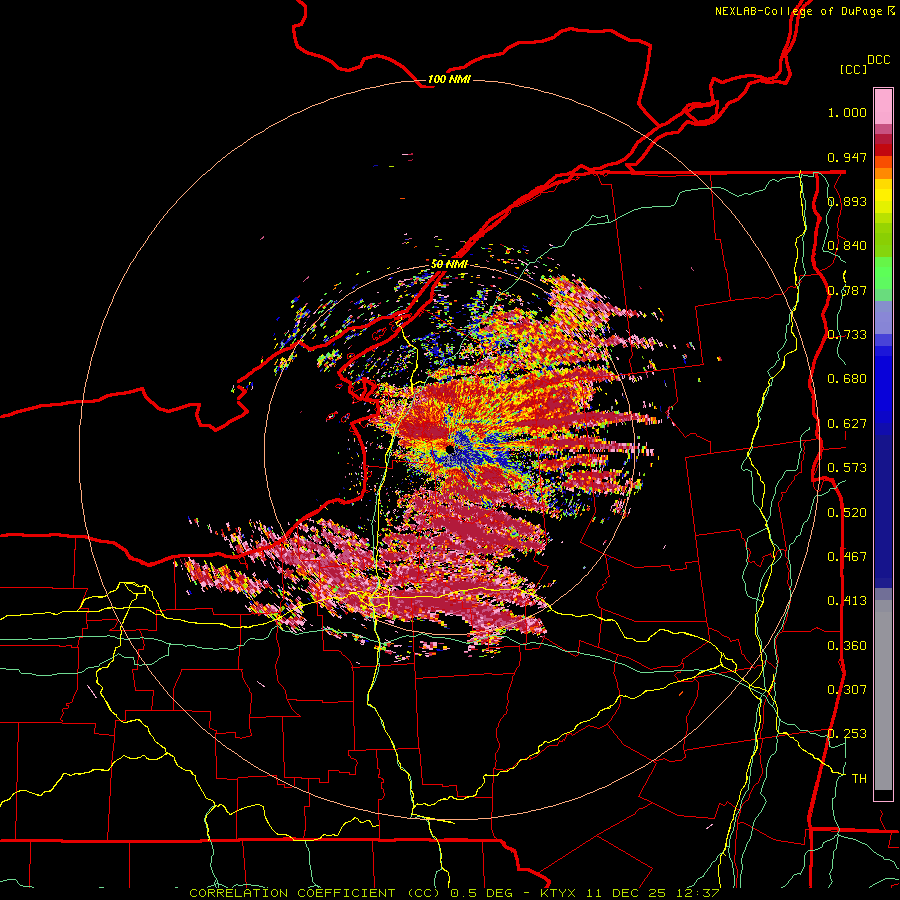
Task: Click the 100 NMI range ring label
Action: pyautogui.click(x=449, y=79)
